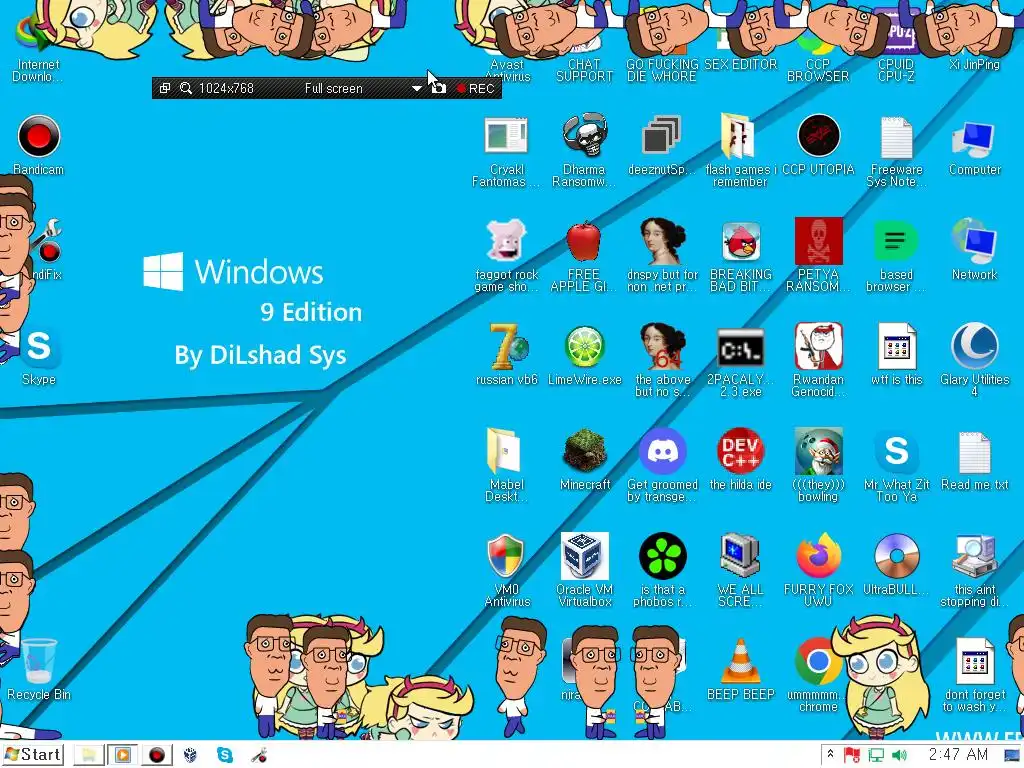Open the 'FREE APPLE' red apple icon
Viewport: 1024px width, 768px height.
[x=584, y=242]
